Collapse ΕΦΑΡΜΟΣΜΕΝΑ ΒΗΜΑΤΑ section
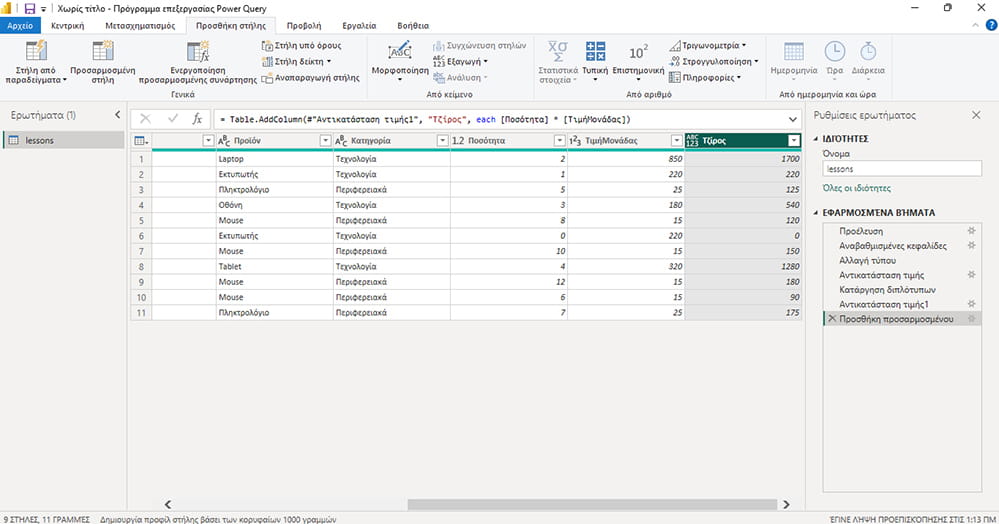The height and width of the screenshot is (524, 999). click(x=816, y=213)
